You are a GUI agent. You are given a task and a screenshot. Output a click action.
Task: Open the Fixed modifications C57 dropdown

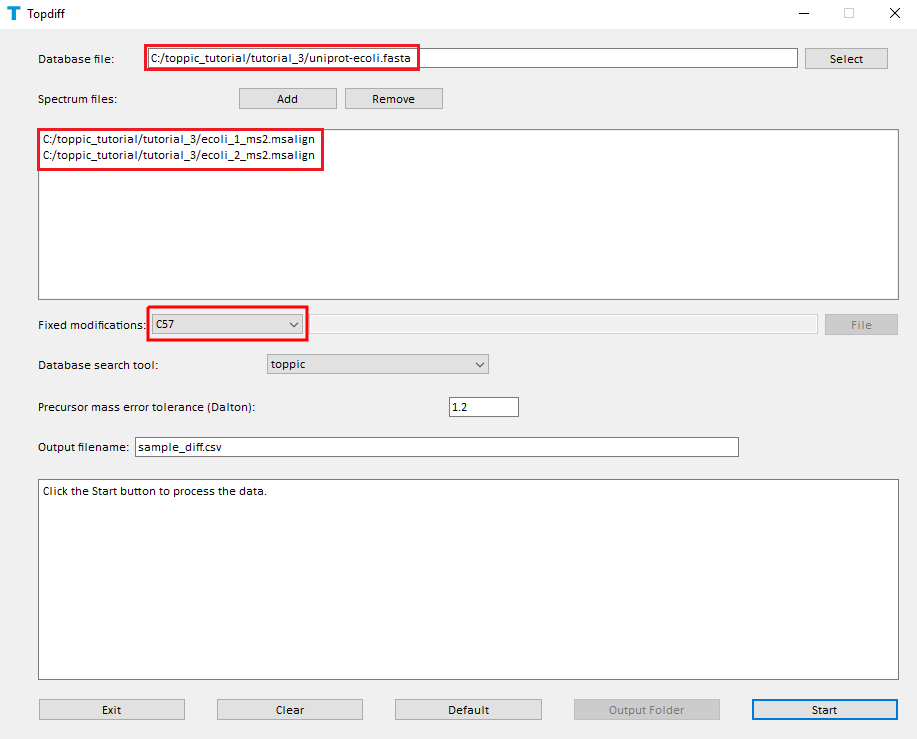pos(227,324)
